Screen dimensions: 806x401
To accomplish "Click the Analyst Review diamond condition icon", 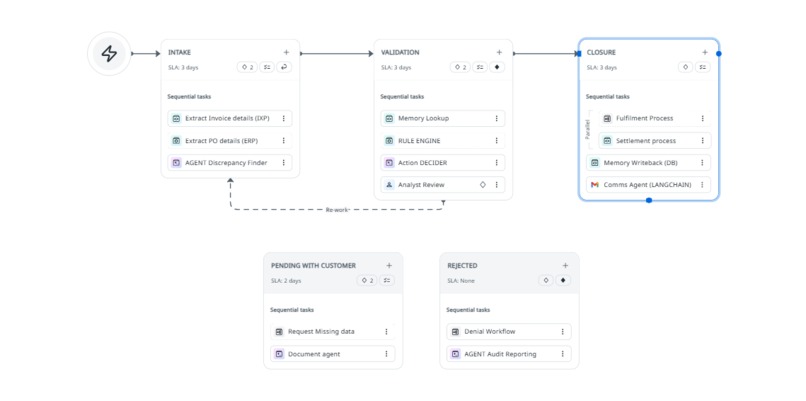I will coord(482,185).
